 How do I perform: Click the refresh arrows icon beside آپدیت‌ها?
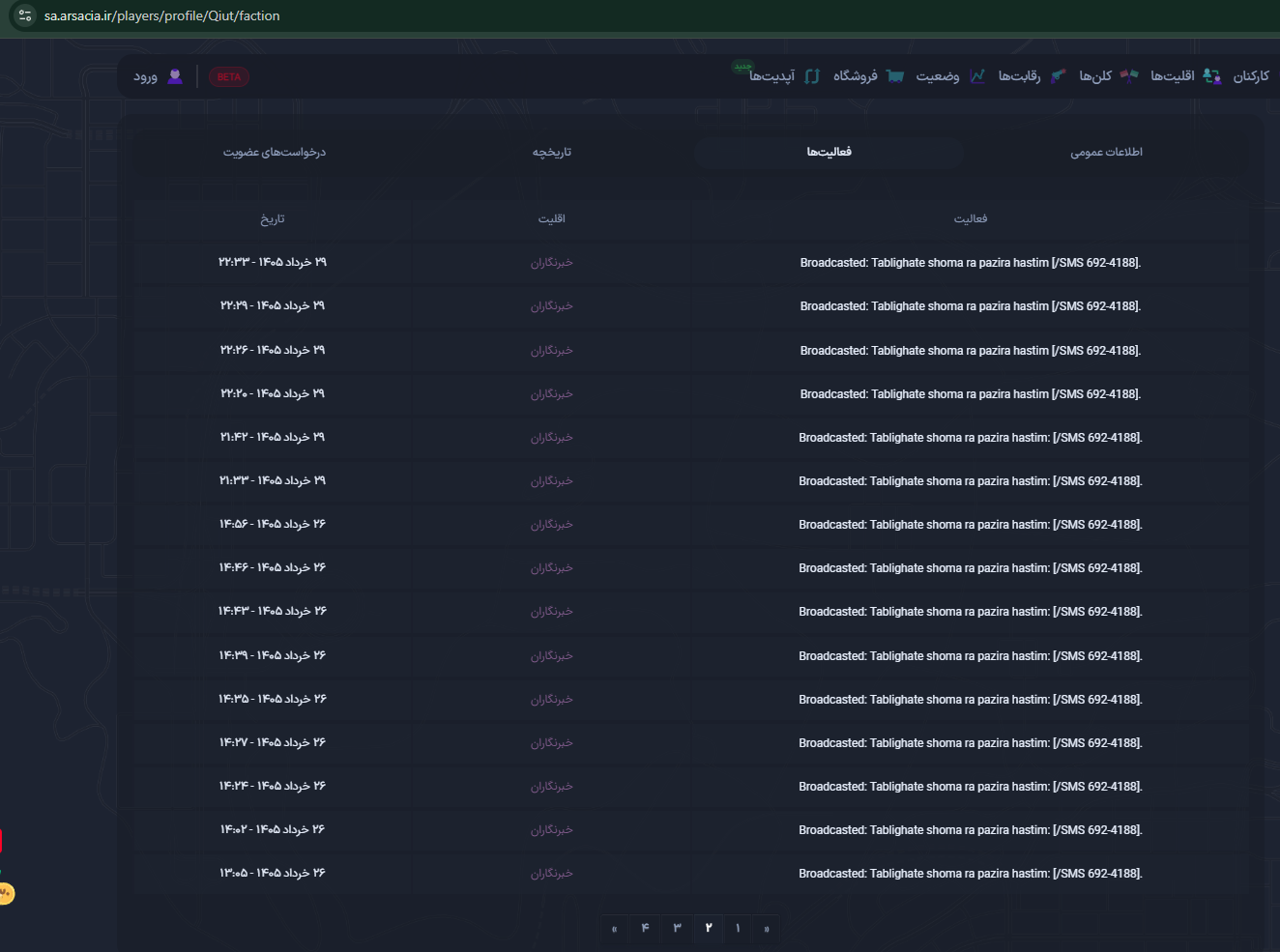click(812, 76)
